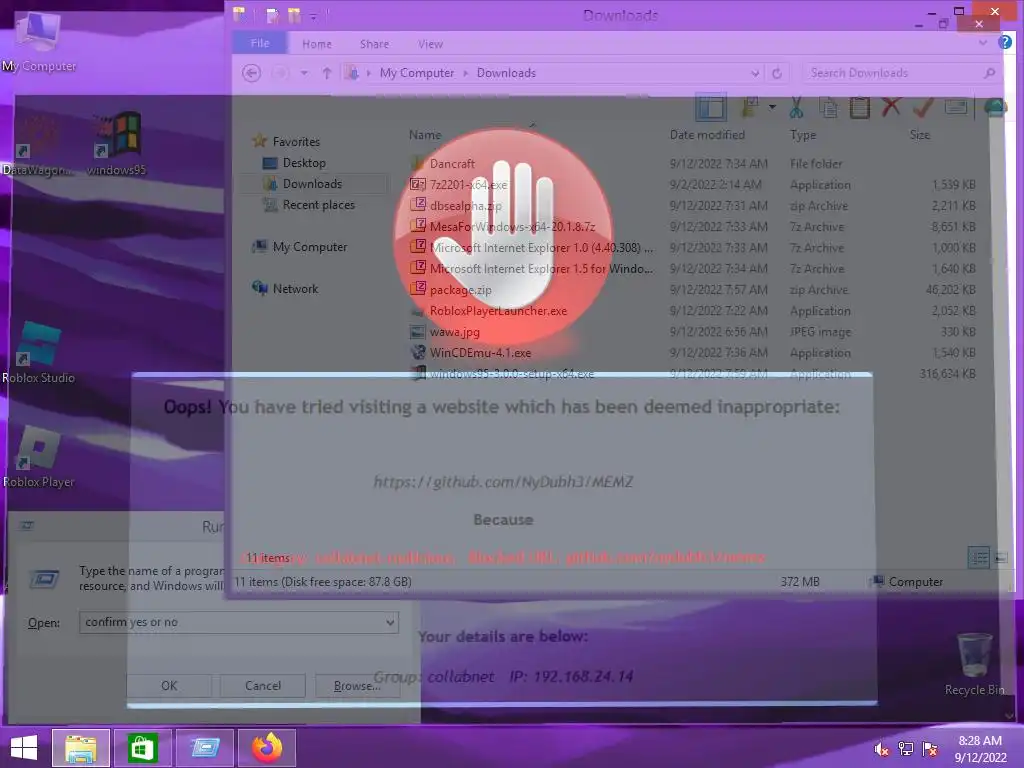Image resolution: width=1024 pixels, height=768 pixels.
Task: Switch to details view icon in status bar
Action: tap(978, 558)
